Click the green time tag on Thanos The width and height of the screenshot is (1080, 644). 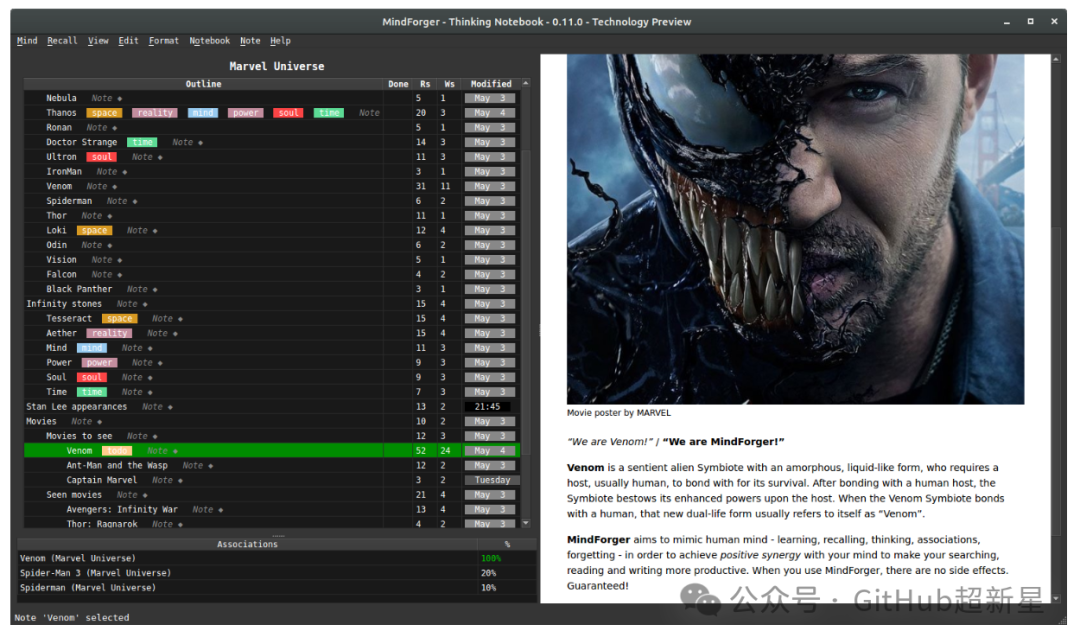pyautogui.click(x=329, y=113)
